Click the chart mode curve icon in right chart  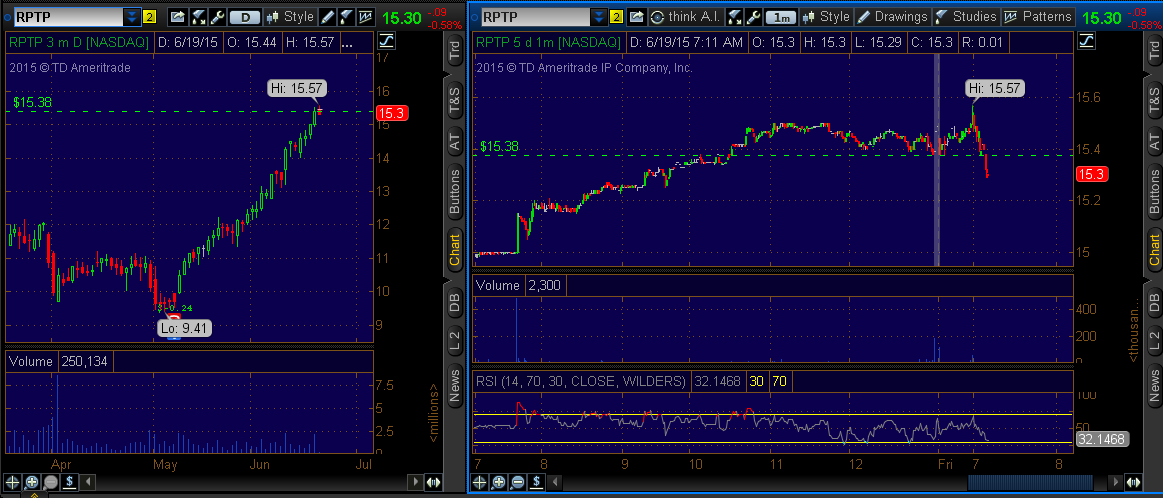coord(1087,41)
